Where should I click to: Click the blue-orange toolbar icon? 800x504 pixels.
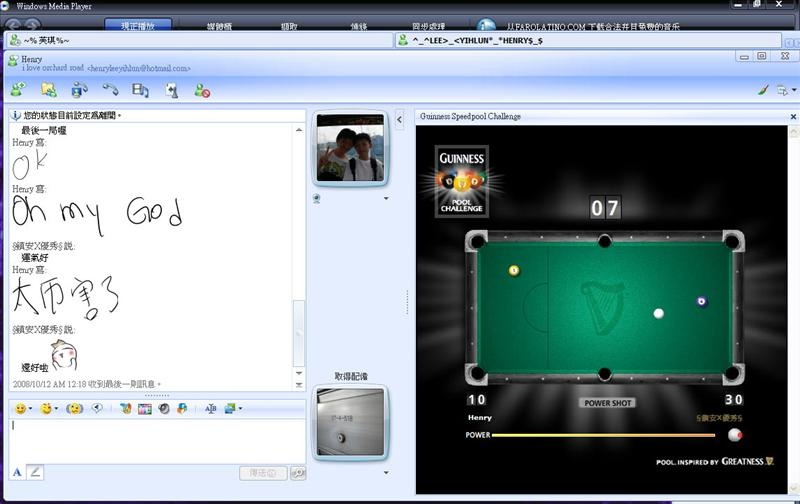click(182, 408)
